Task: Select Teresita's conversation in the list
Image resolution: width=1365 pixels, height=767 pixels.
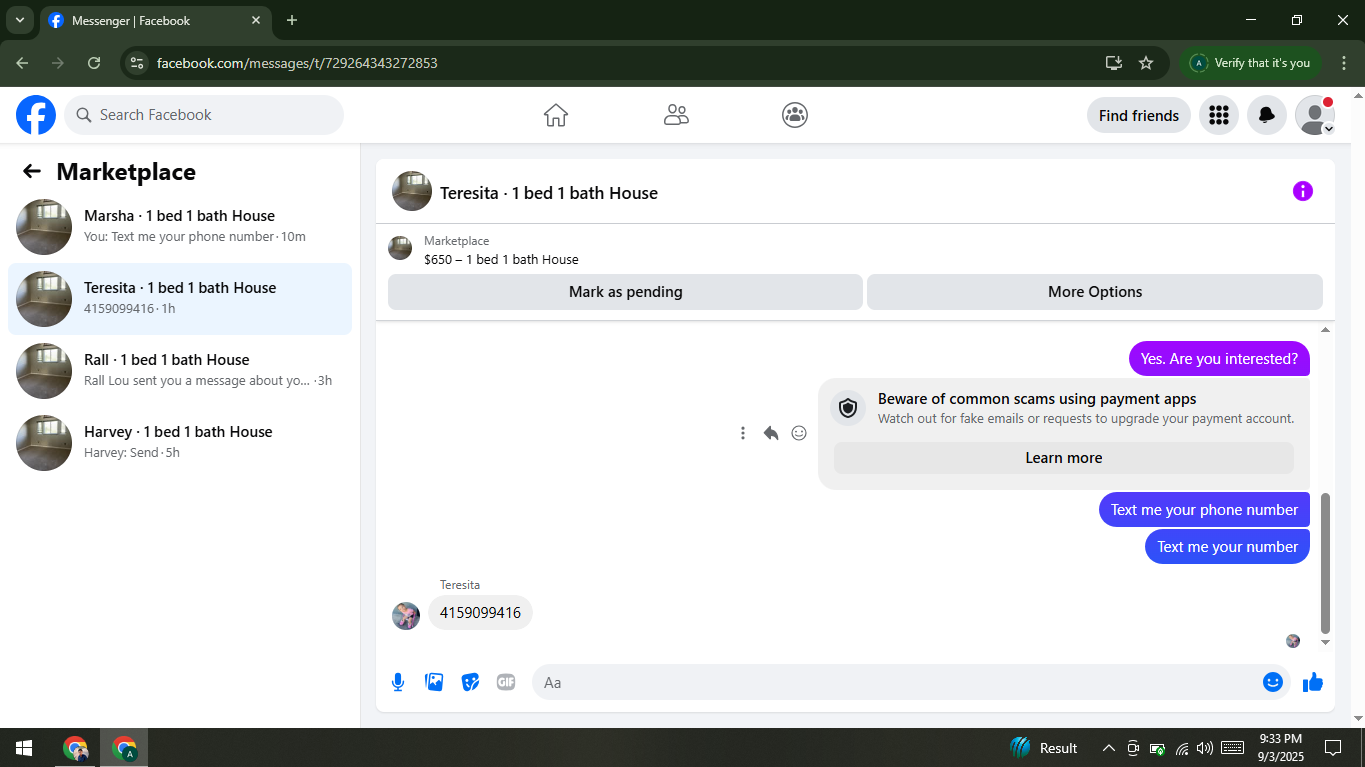Action: 180,299
